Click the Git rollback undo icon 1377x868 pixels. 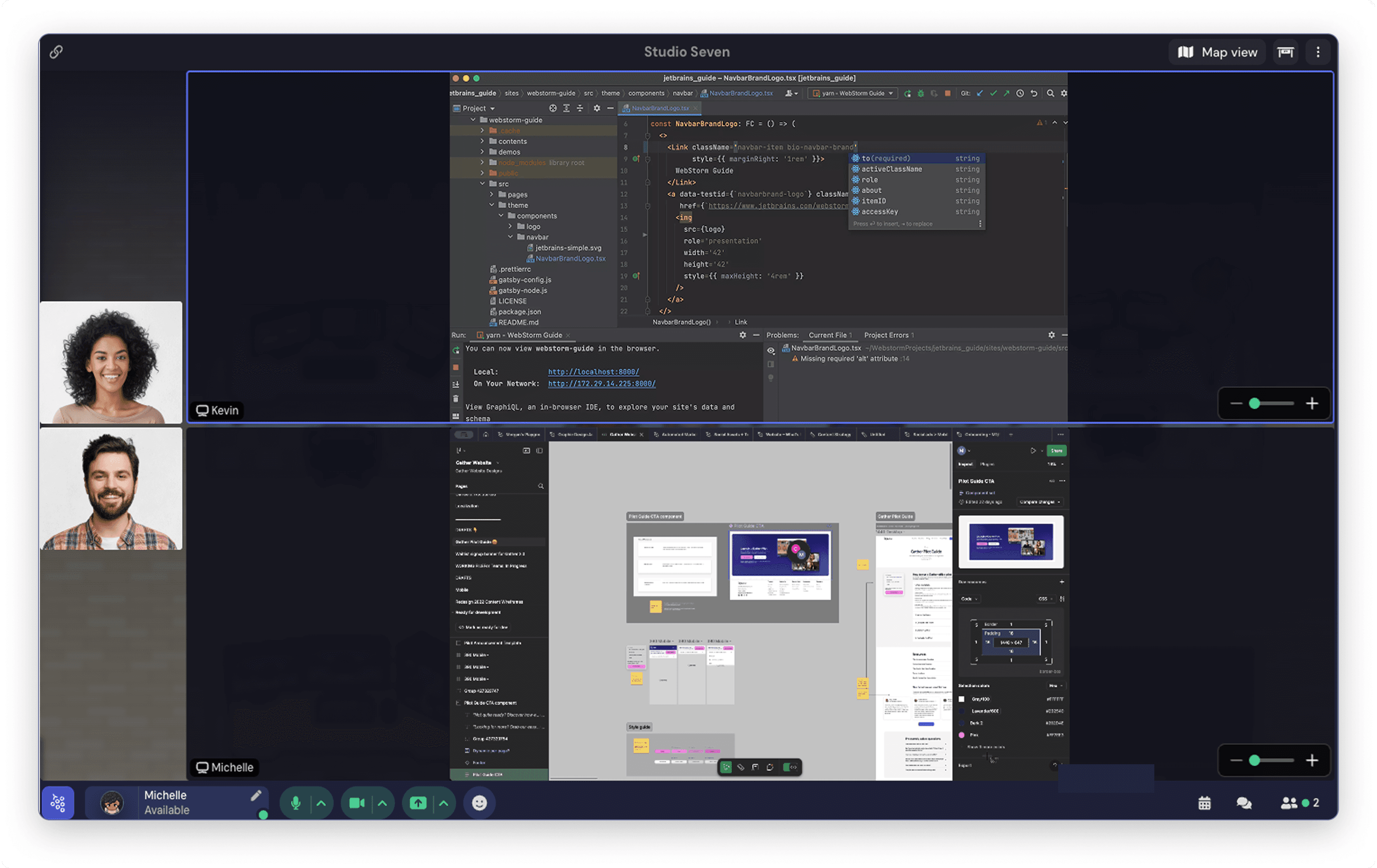[x=1034, y=93]
